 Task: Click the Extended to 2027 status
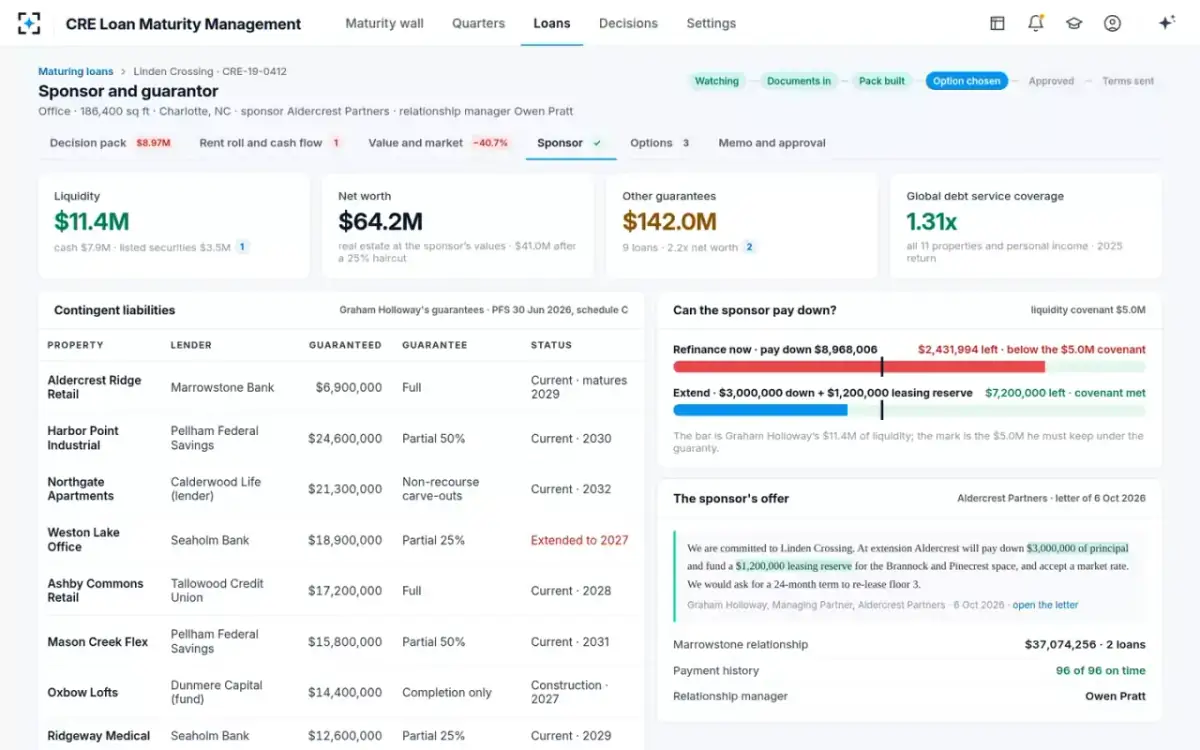pyautogui.click(x=580, y=540)
